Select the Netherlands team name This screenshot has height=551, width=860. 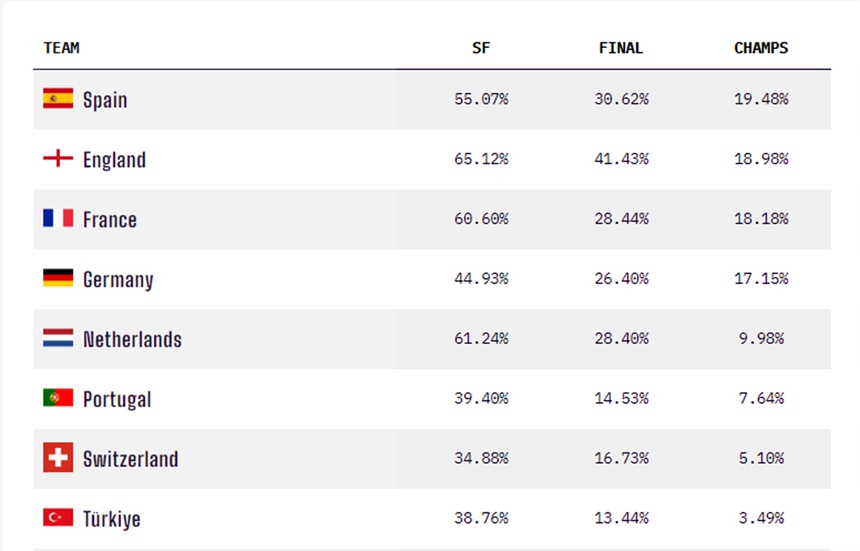coord(132,340)
